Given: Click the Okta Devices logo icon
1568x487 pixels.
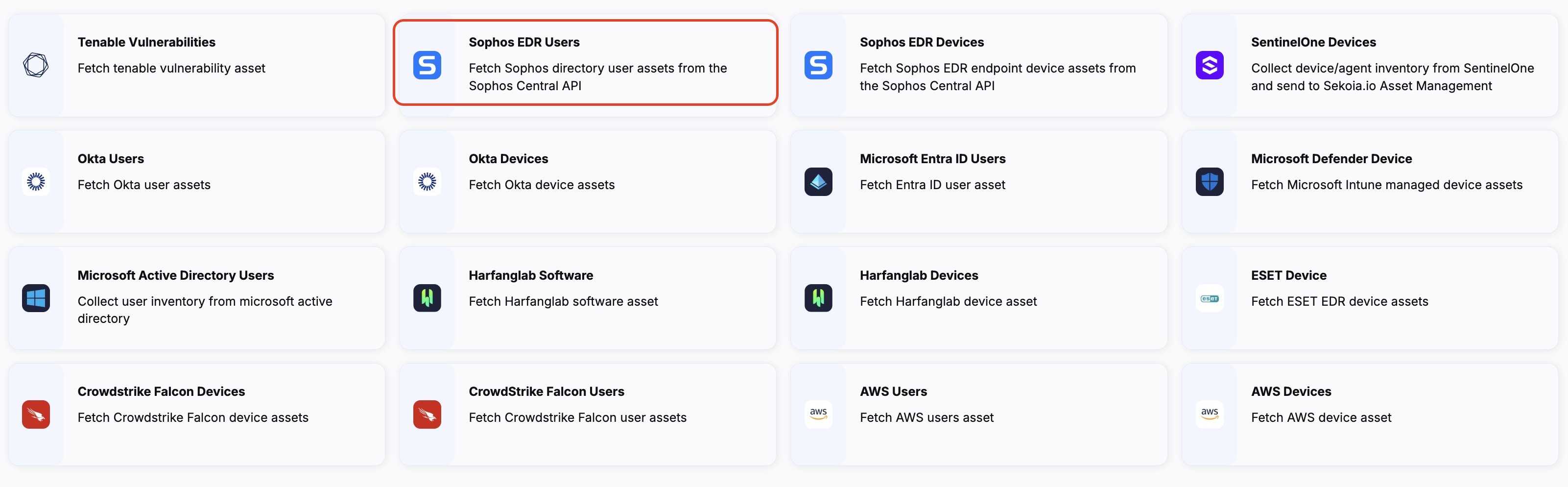Looking at the screenshot, I should tap(428, 181).
